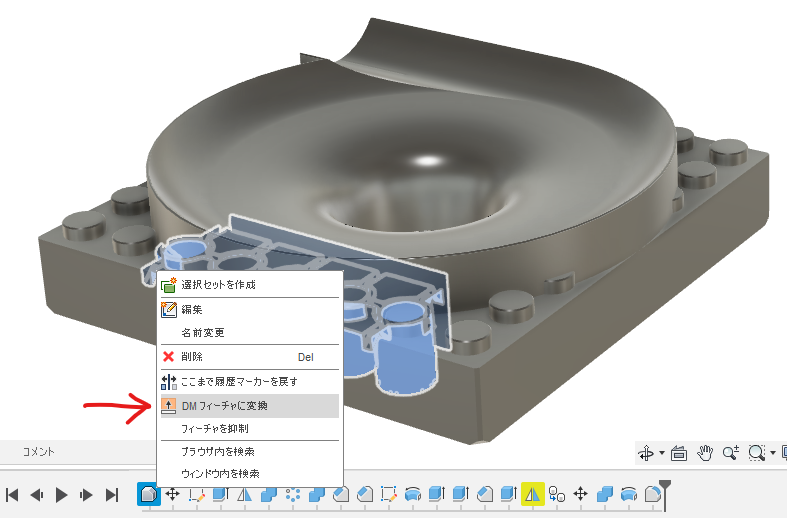Click the Zoom magnifier tool
The image size is (787, 518).
731,453
